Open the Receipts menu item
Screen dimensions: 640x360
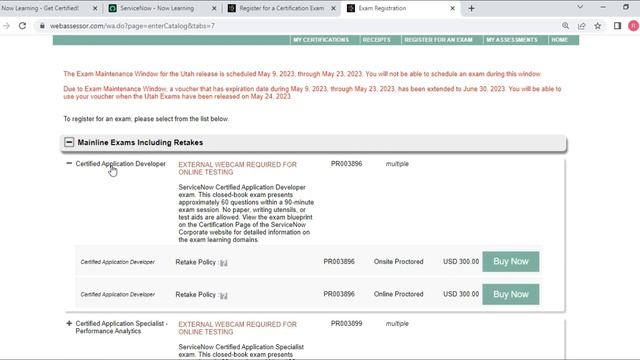[376, 40]
